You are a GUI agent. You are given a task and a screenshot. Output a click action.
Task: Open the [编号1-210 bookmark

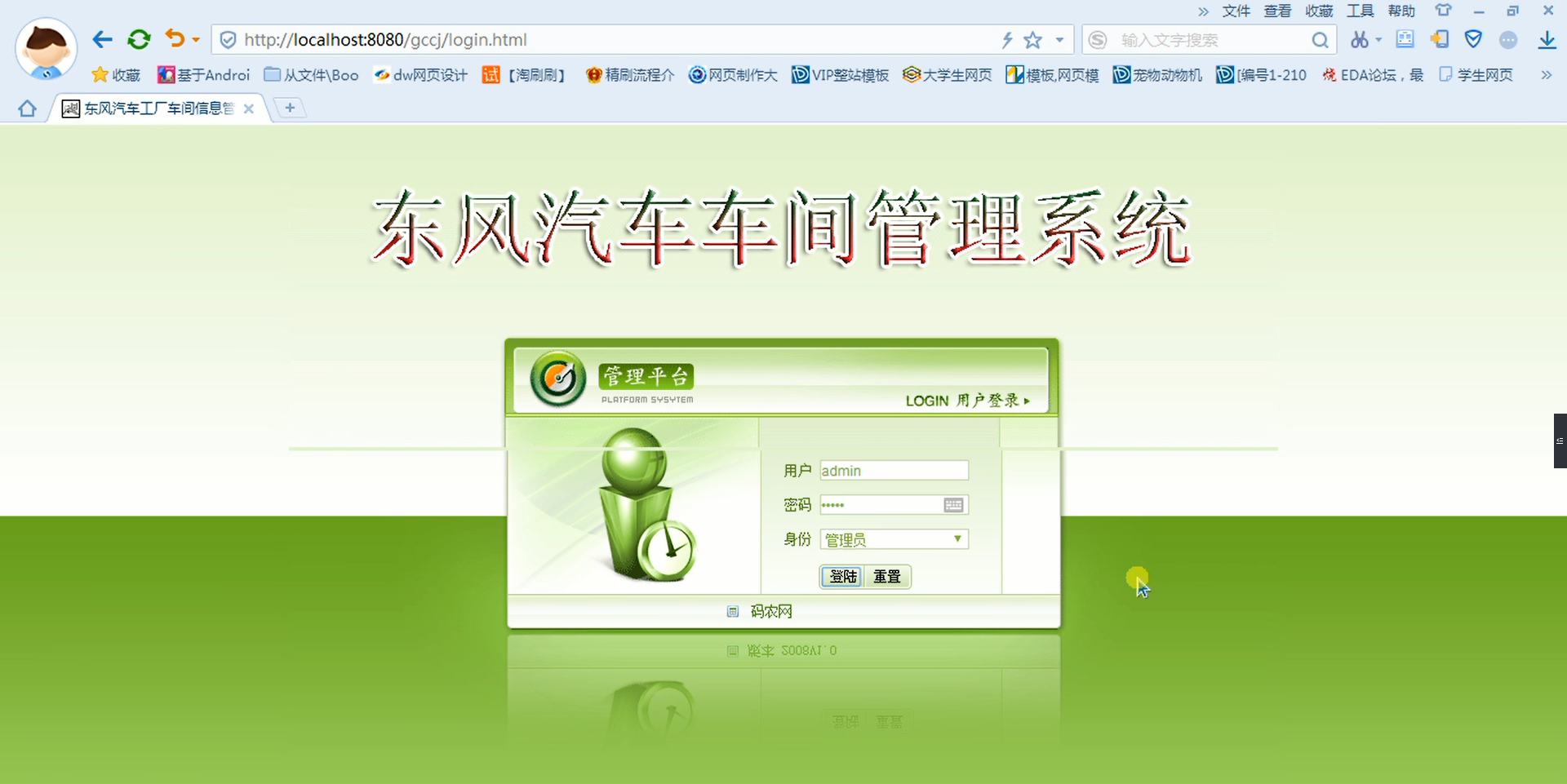pos(1261,75)
